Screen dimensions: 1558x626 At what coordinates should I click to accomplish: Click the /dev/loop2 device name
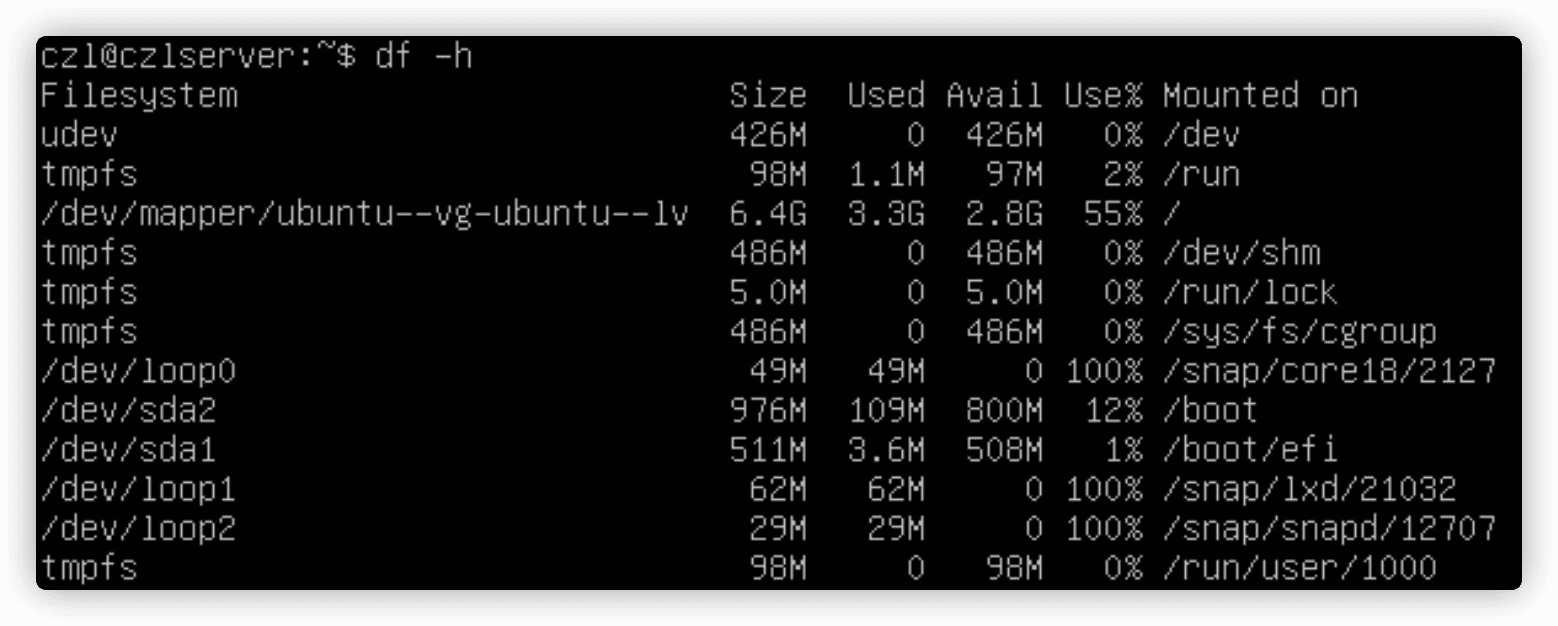point(139,529)
